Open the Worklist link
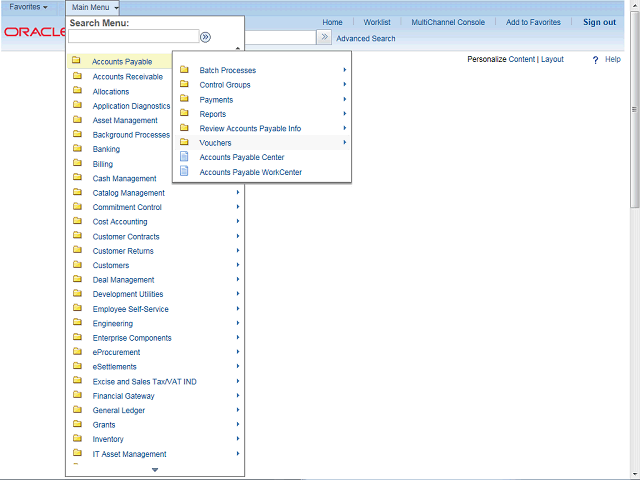 pos(377,22)
